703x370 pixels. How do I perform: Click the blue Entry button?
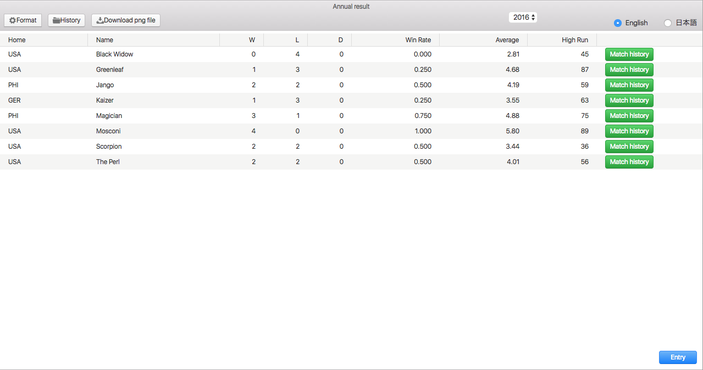point(677,357)
